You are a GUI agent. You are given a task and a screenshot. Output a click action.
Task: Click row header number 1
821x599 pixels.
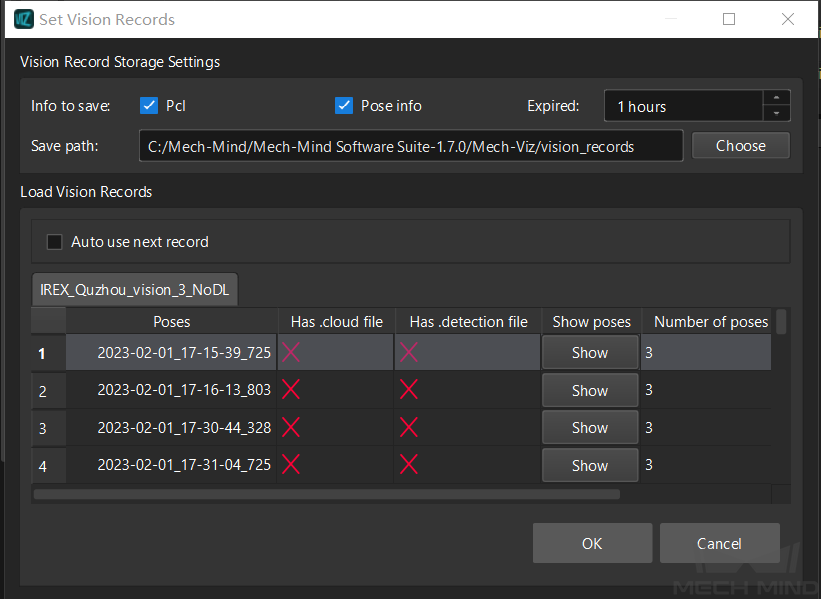tap(48, 353)
